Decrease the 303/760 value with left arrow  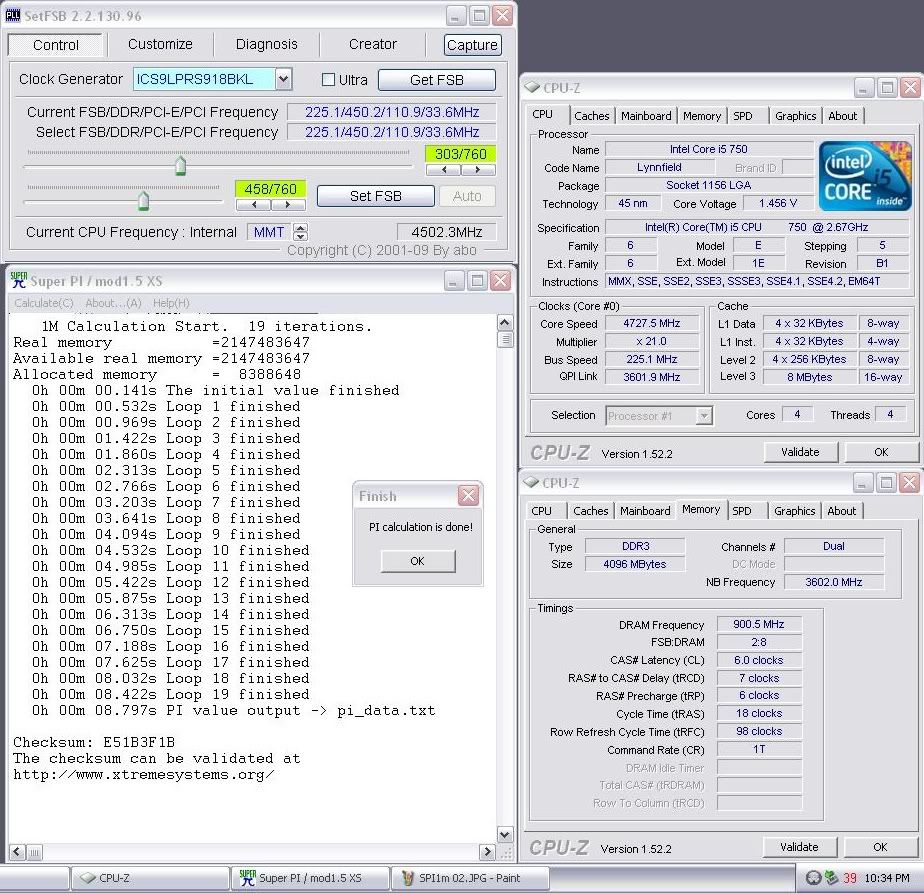(x=443, y=170)
